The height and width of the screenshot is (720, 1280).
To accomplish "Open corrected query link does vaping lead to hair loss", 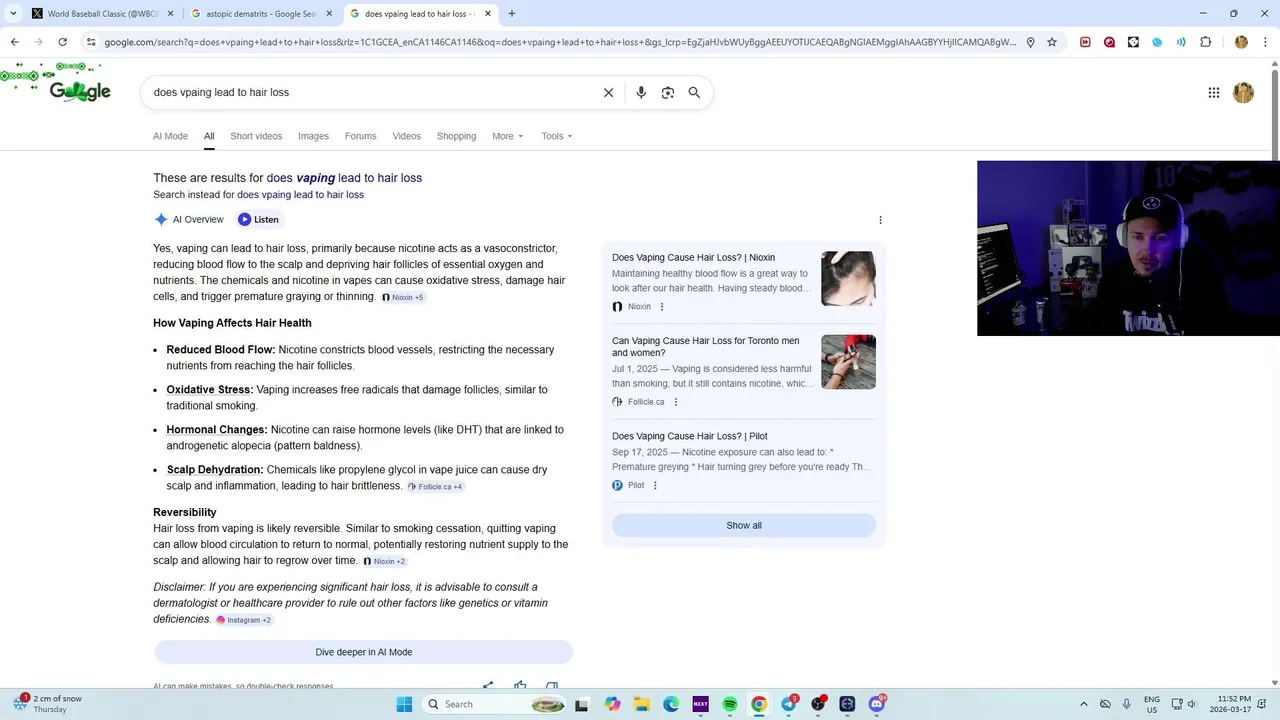I will [344, 178].
